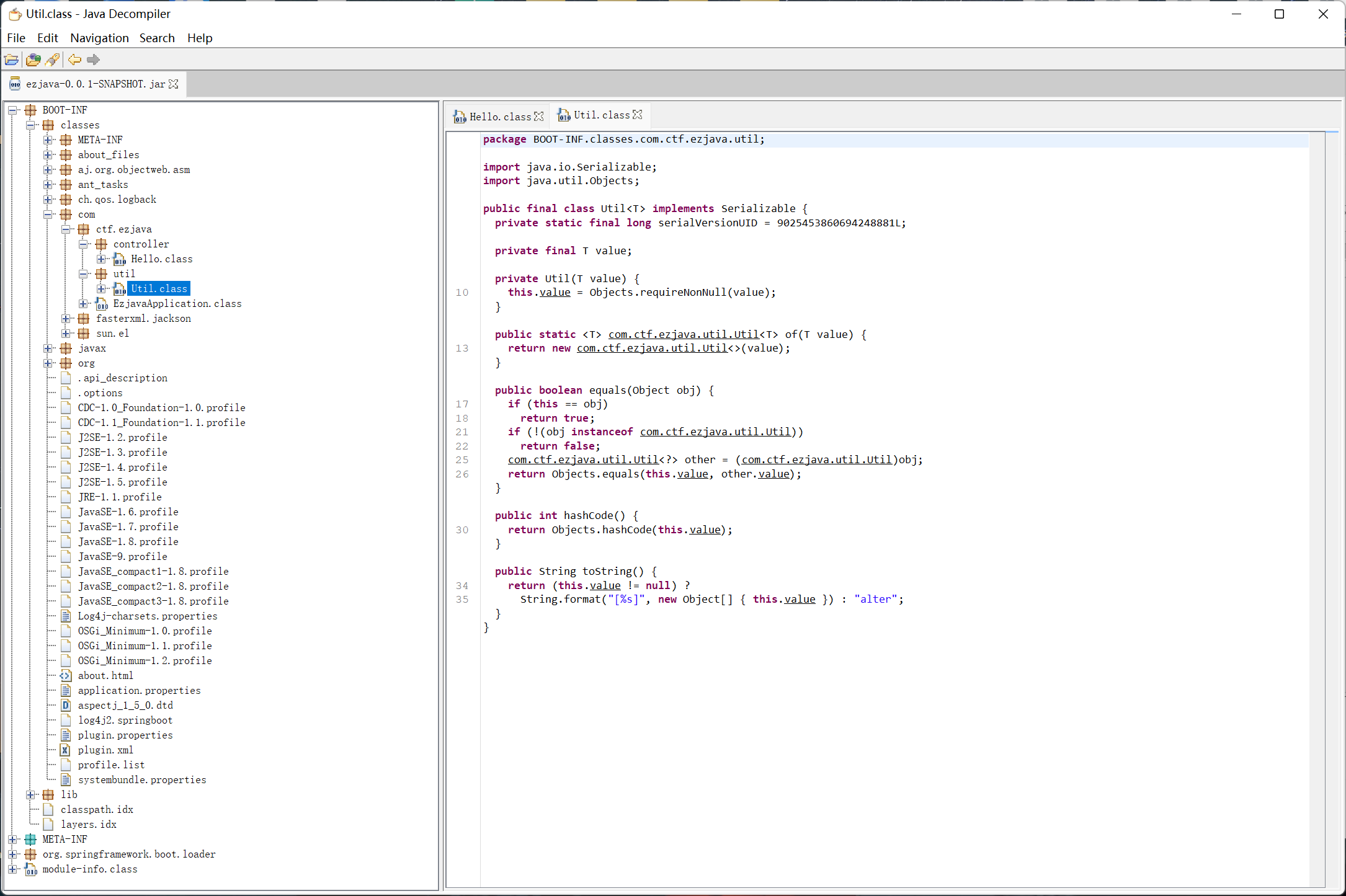Expand the about_files tree node
Viewport: 1346px width, 896px height.
coord(48,155)
